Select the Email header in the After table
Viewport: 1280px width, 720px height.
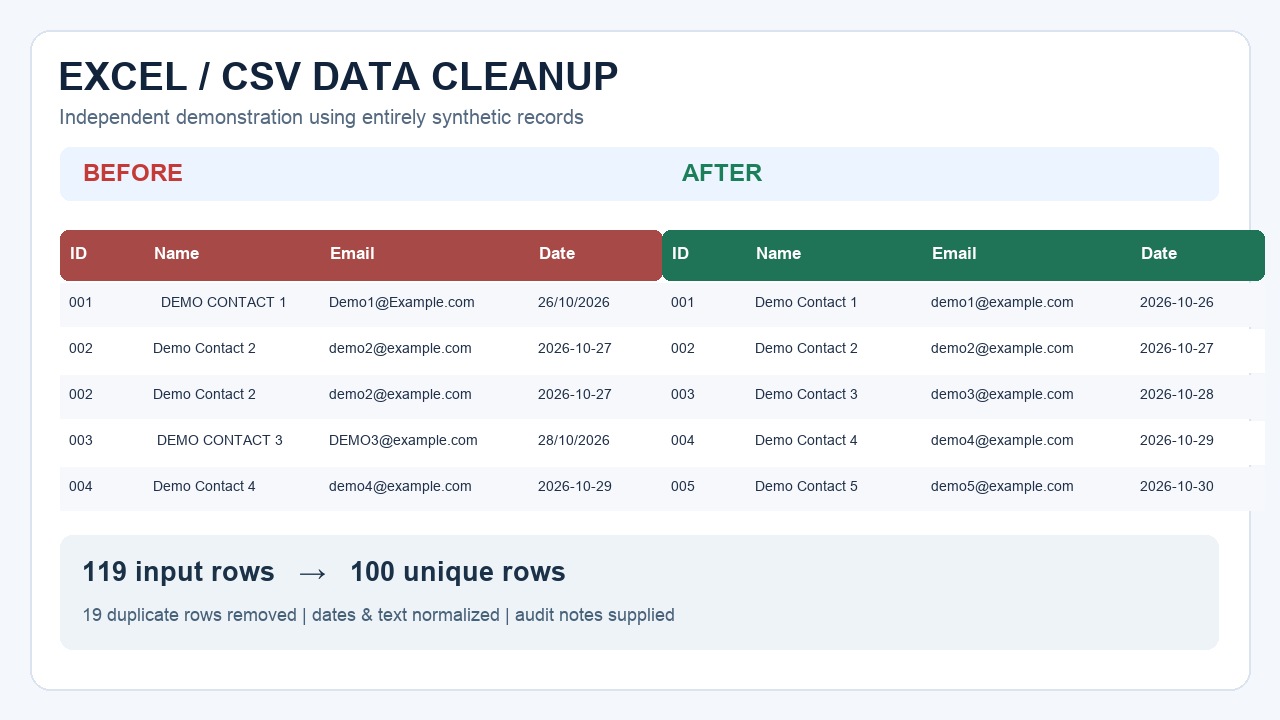[954, 254]
